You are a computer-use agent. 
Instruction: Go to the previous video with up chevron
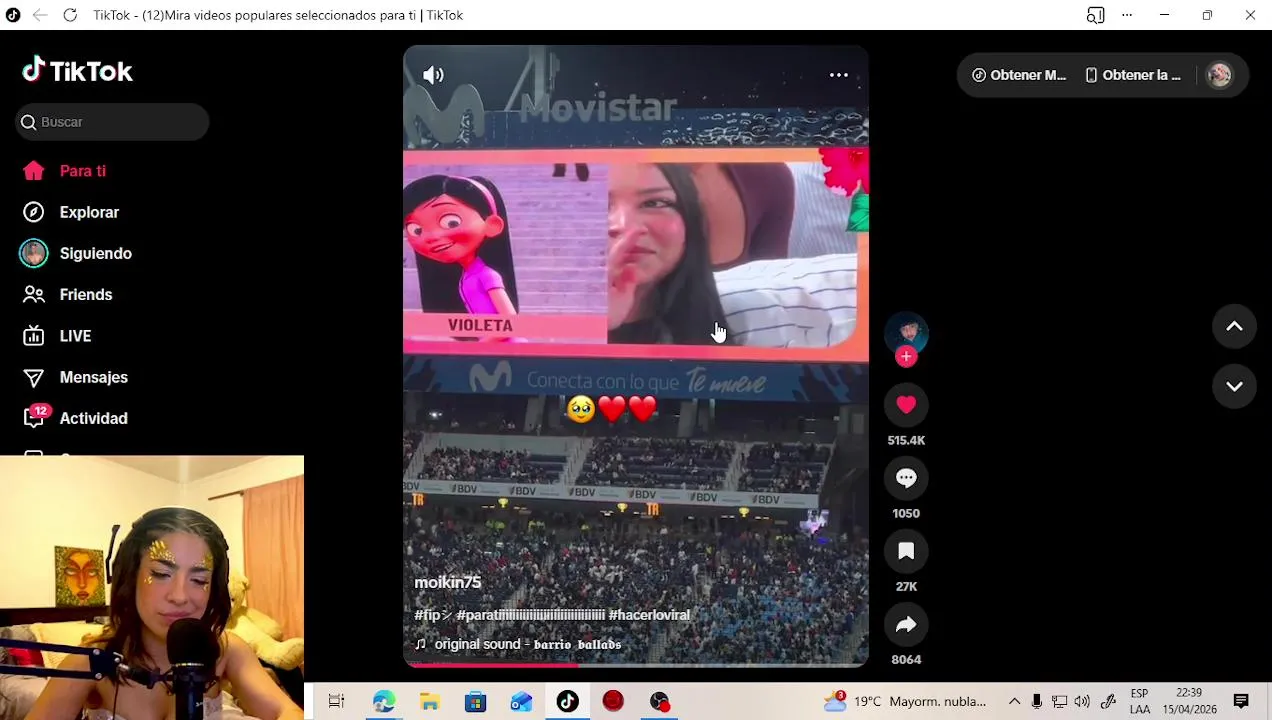coord(1234,326)
